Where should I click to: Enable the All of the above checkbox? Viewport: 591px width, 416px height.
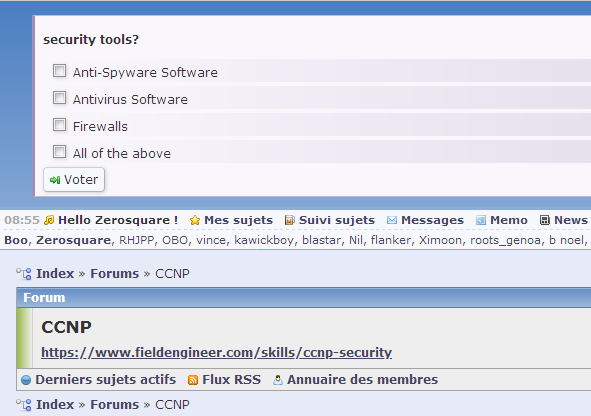click(60, 152)
